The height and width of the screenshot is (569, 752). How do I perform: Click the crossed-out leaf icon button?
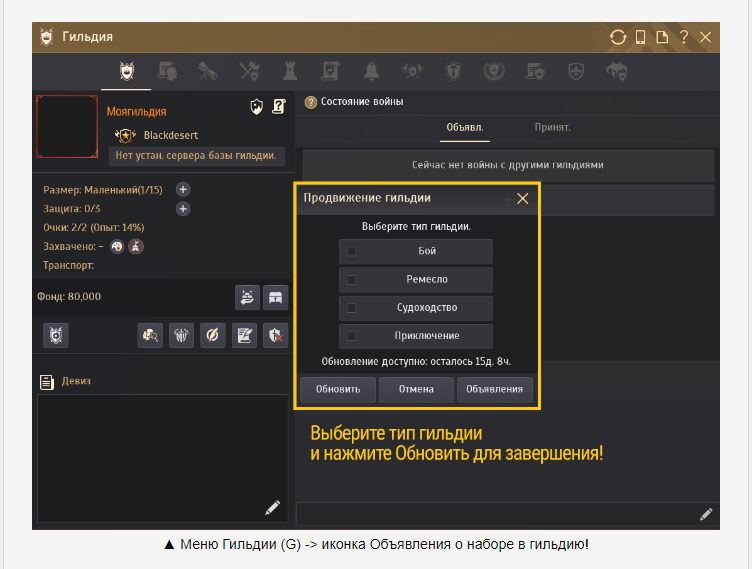point(212,335)
